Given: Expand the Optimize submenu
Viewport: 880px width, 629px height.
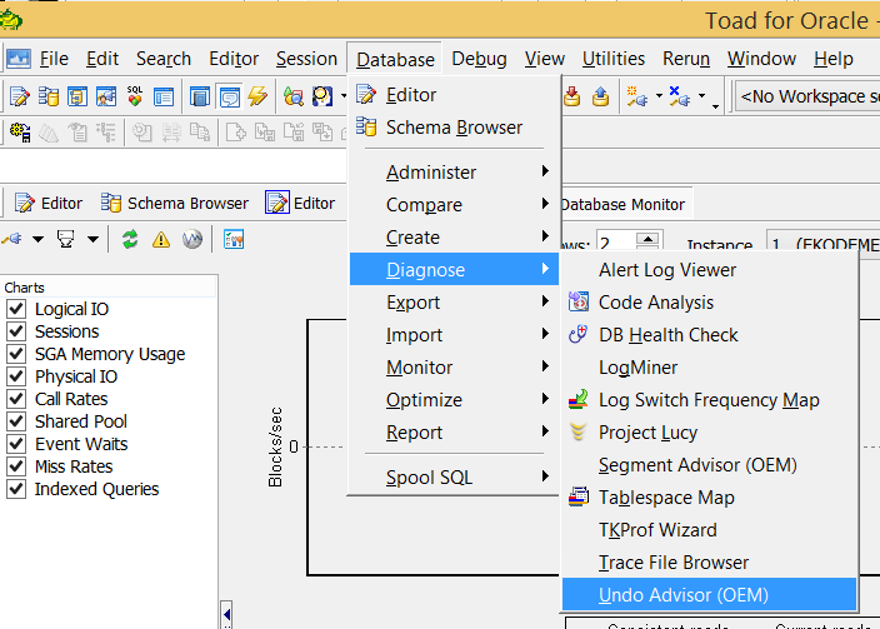Looking at the screenshot, I should coord(454,400).
